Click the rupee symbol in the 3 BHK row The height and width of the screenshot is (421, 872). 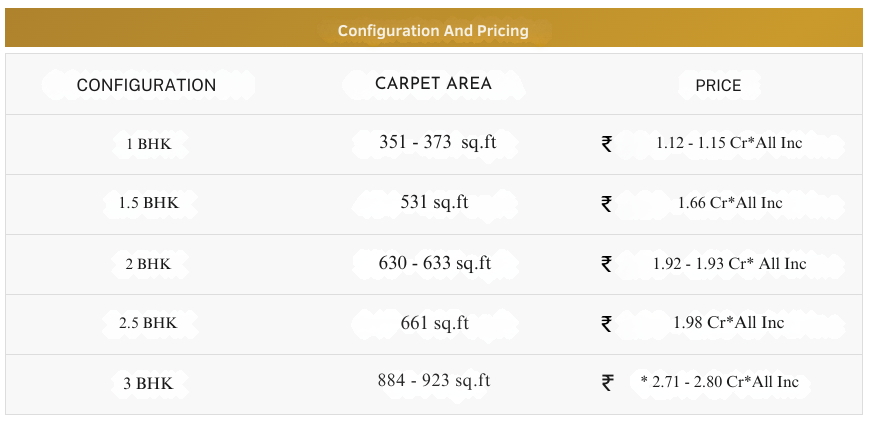coord(607,382)
